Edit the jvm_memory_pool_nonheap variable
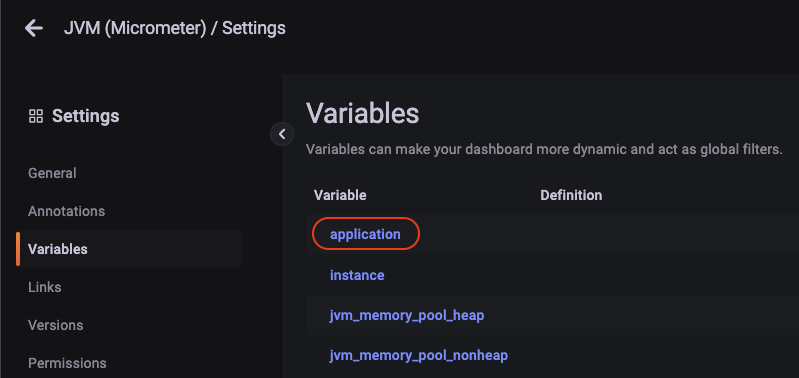The width and height of the screenshot is (799, 378). pyautogui.click(x=419, y=355)
